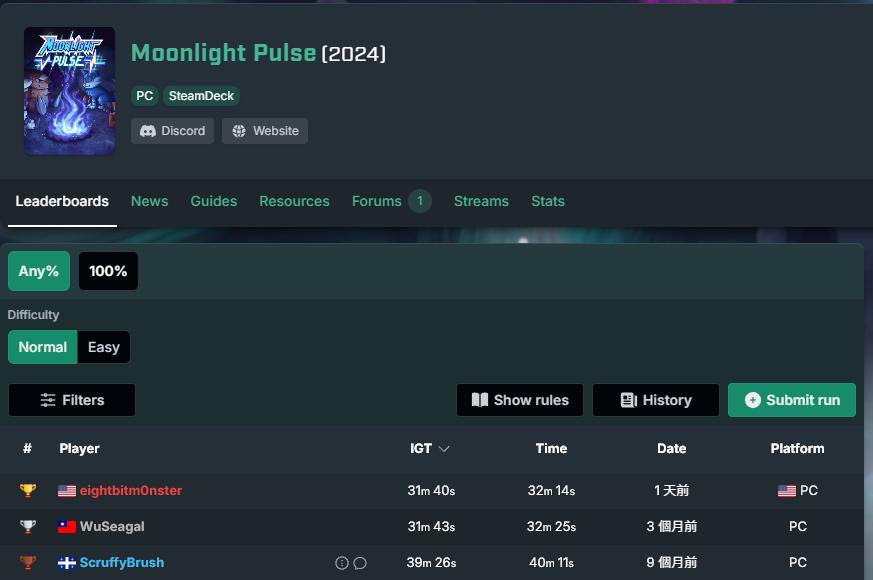This screenshot has height=580, width=873.
Task: Click the plus icon on Submit run
Action: [x=753, y=400]
